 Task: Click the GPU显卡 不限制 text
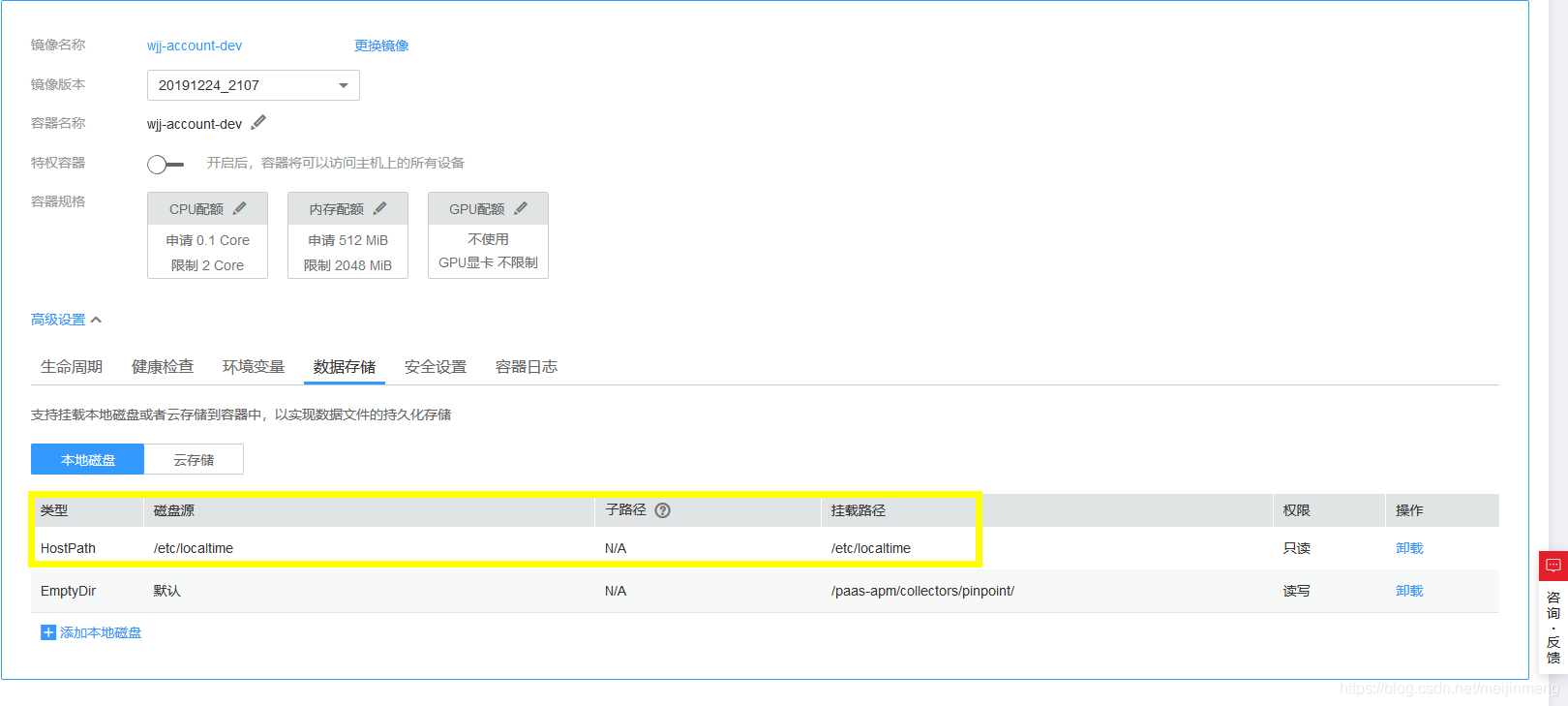point(488,262)
